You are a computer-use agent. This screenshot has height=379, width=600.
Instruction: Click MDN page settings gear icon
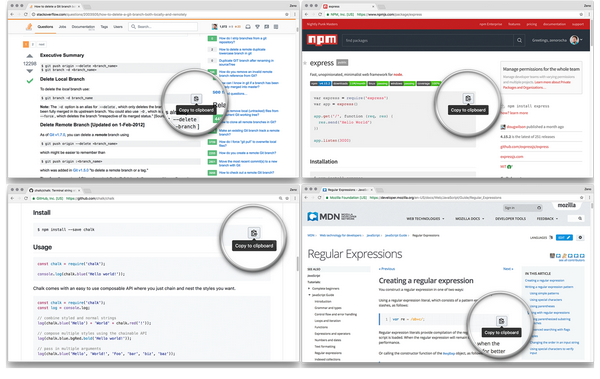pyautogui.click(x=580, y=237)
